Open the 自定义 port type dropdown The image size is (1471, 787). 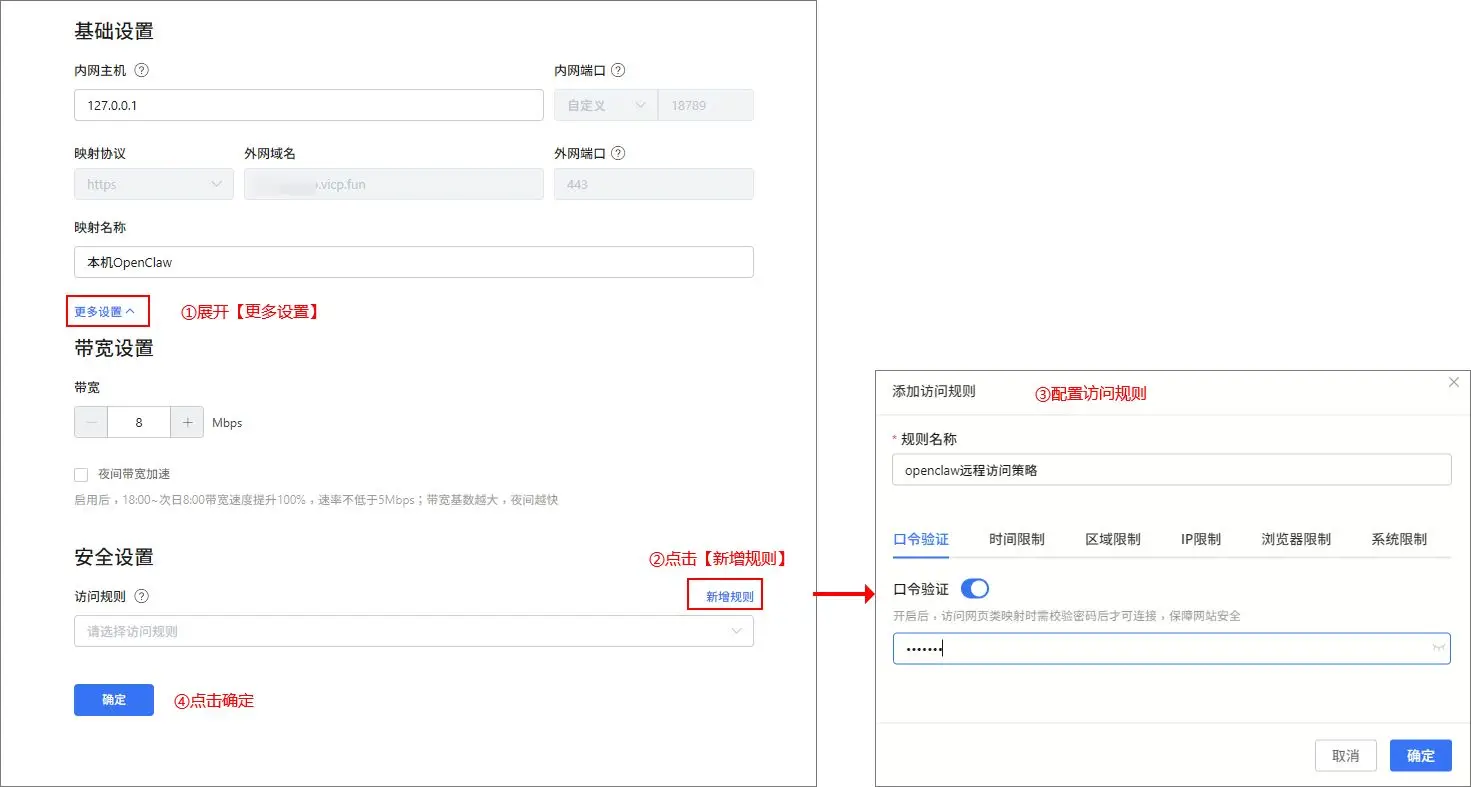[x=604, y=105]
